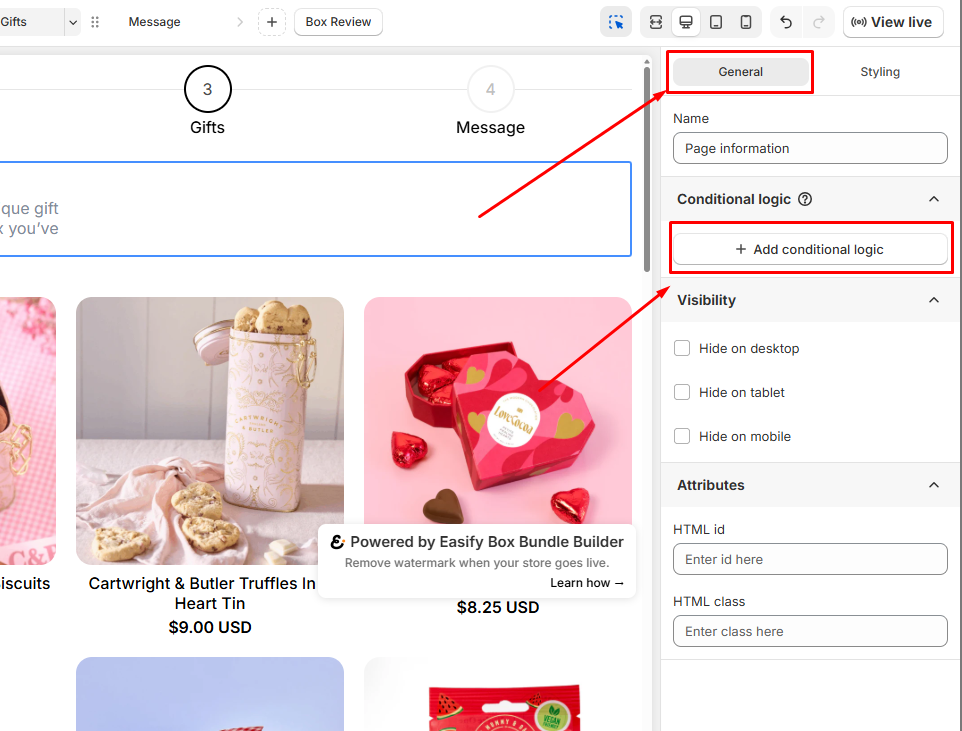Collapse the Conditional logic section
Image resolution: width=962 pixels, height=731 pixels.
coord(933,199)
